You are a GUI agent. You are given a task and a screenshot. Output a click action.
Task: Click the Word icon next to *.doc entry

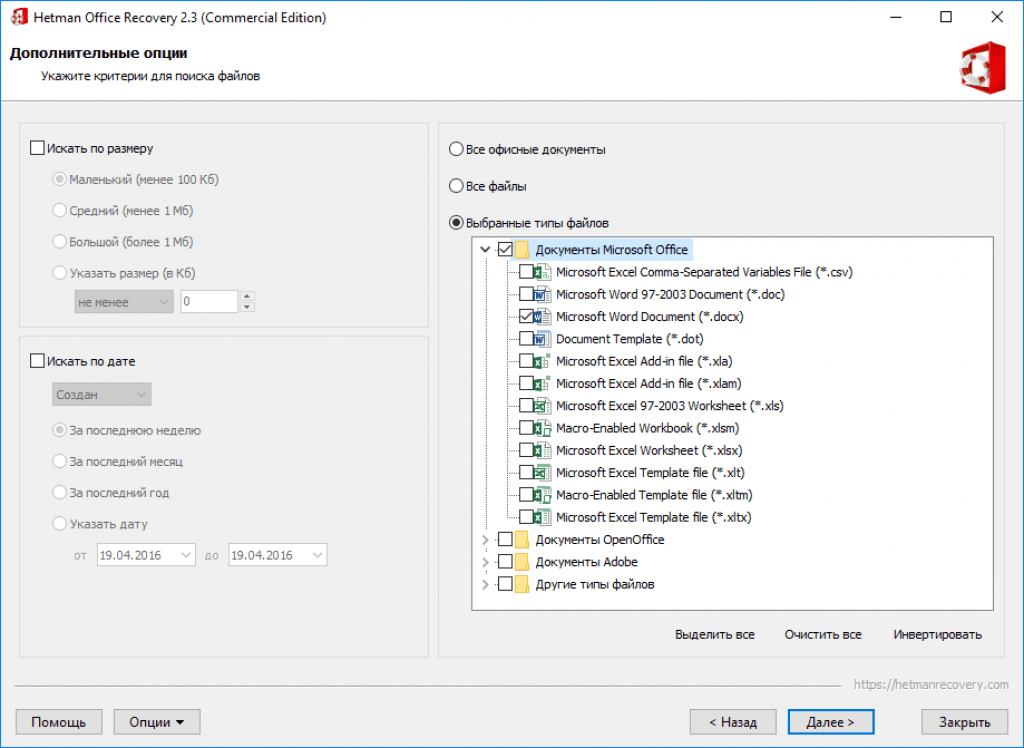543,294
